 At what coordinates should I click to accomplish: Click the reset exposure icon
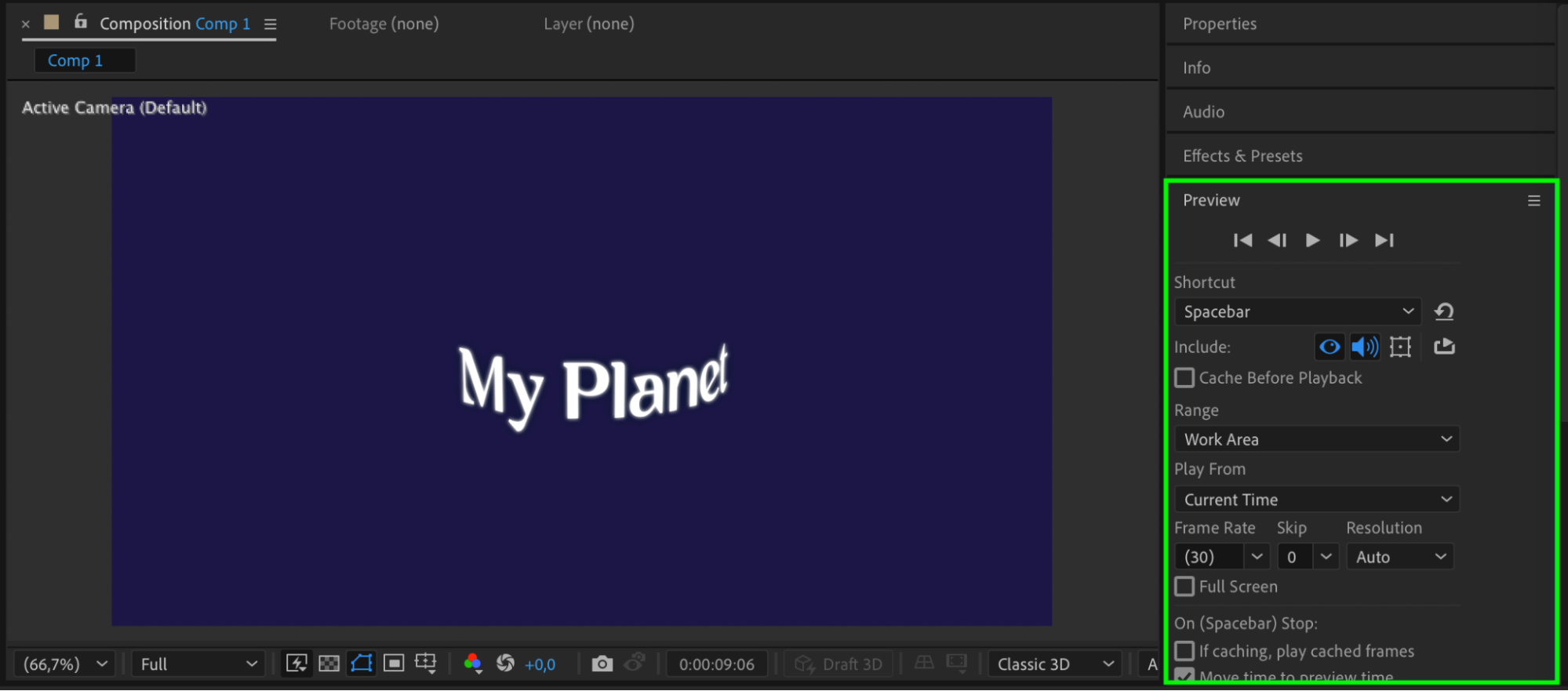click(x=505, y=664)
